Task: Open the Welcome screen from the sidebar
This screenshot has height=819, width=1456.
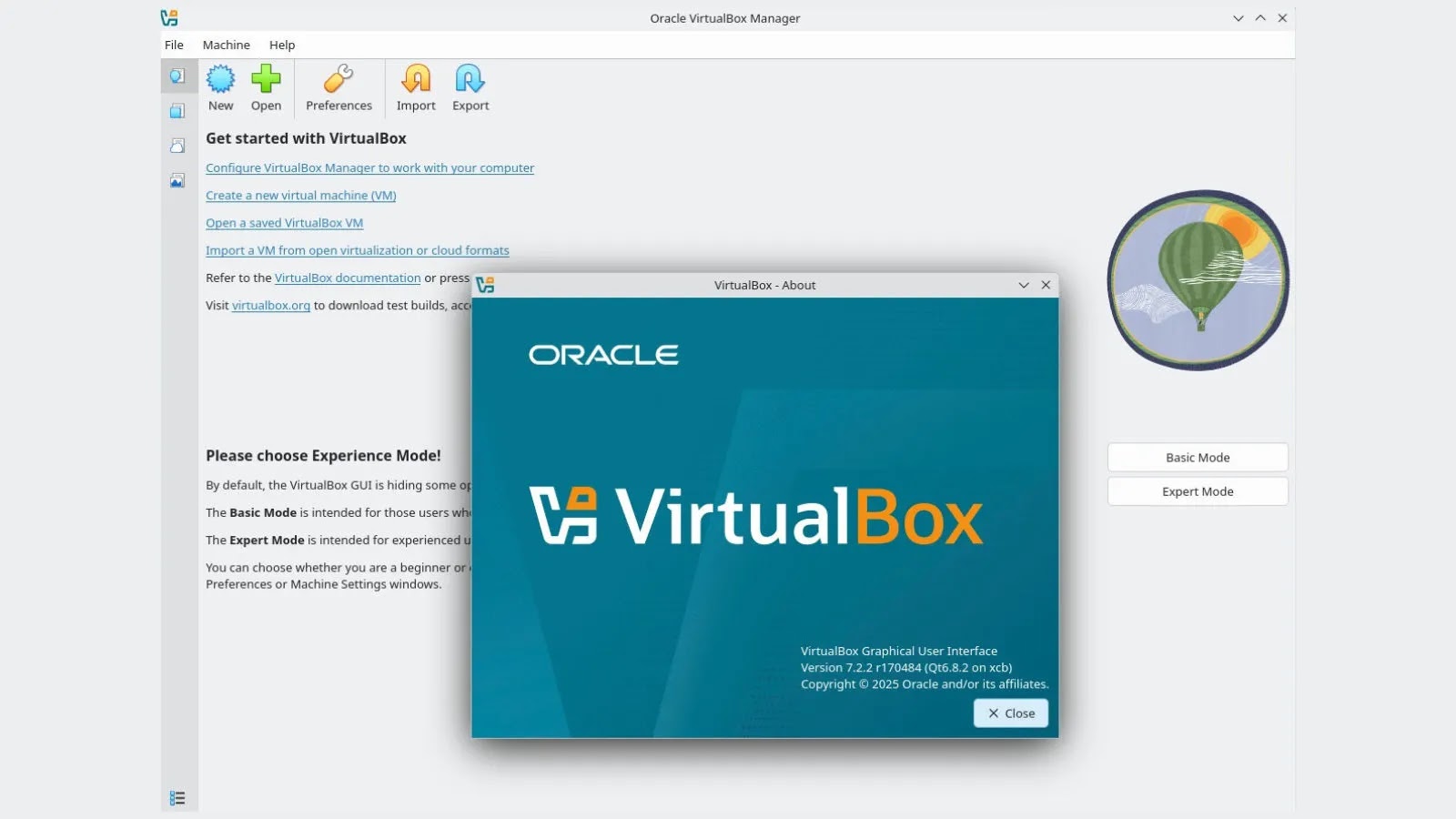Action: click(178, 76)
